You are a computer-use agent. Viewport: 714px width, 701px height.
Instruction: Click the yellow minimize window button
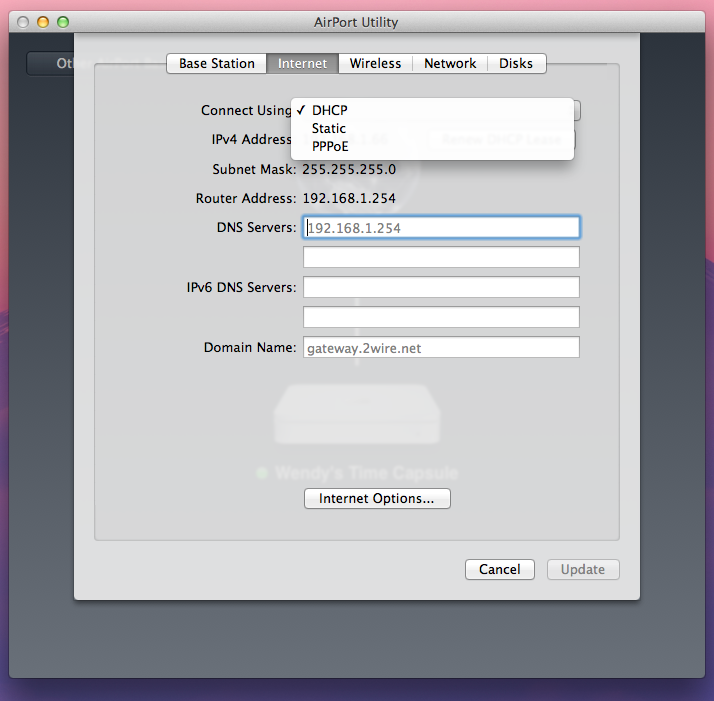(43, 22)
